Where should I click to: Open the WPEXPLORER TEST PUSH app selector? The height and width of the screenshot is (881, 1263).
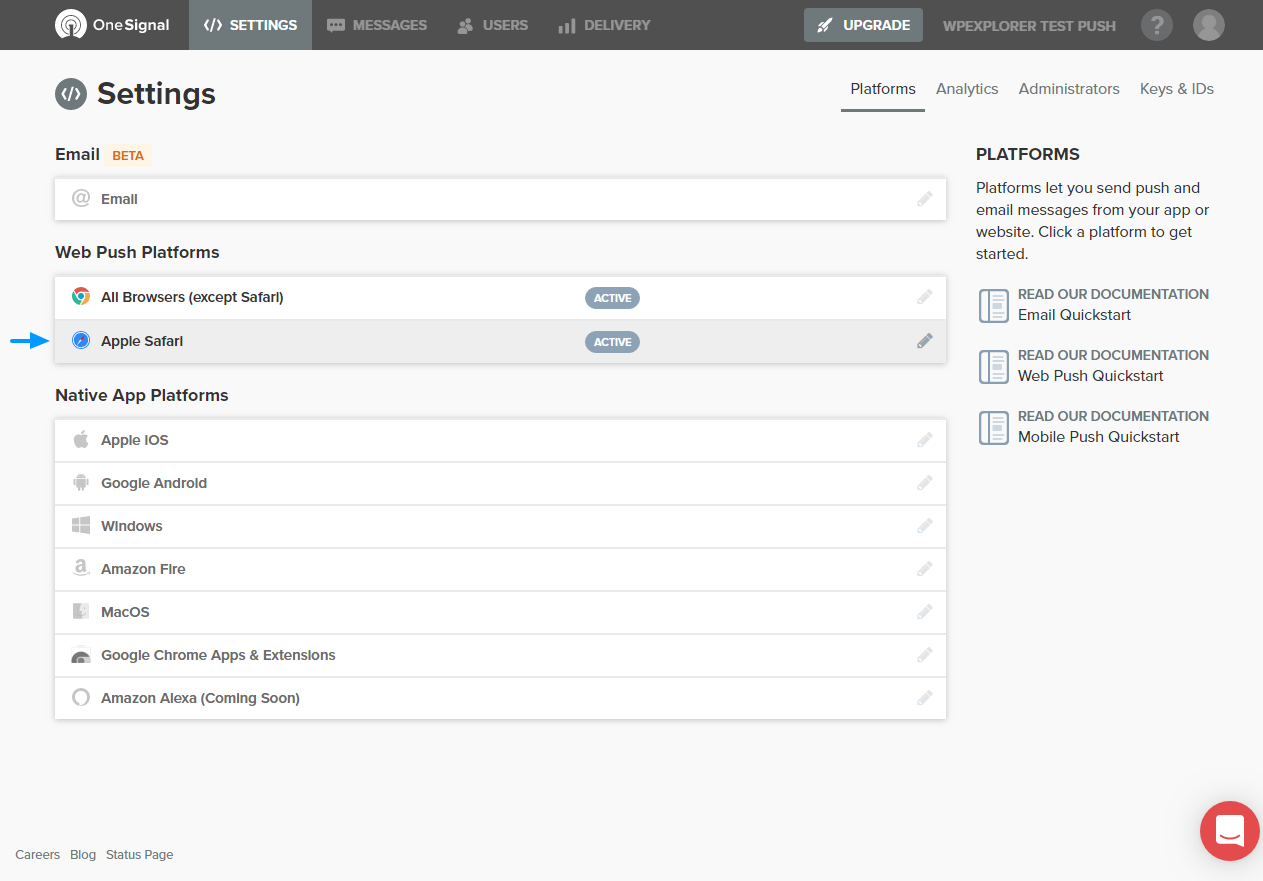tap(1029, 26)
